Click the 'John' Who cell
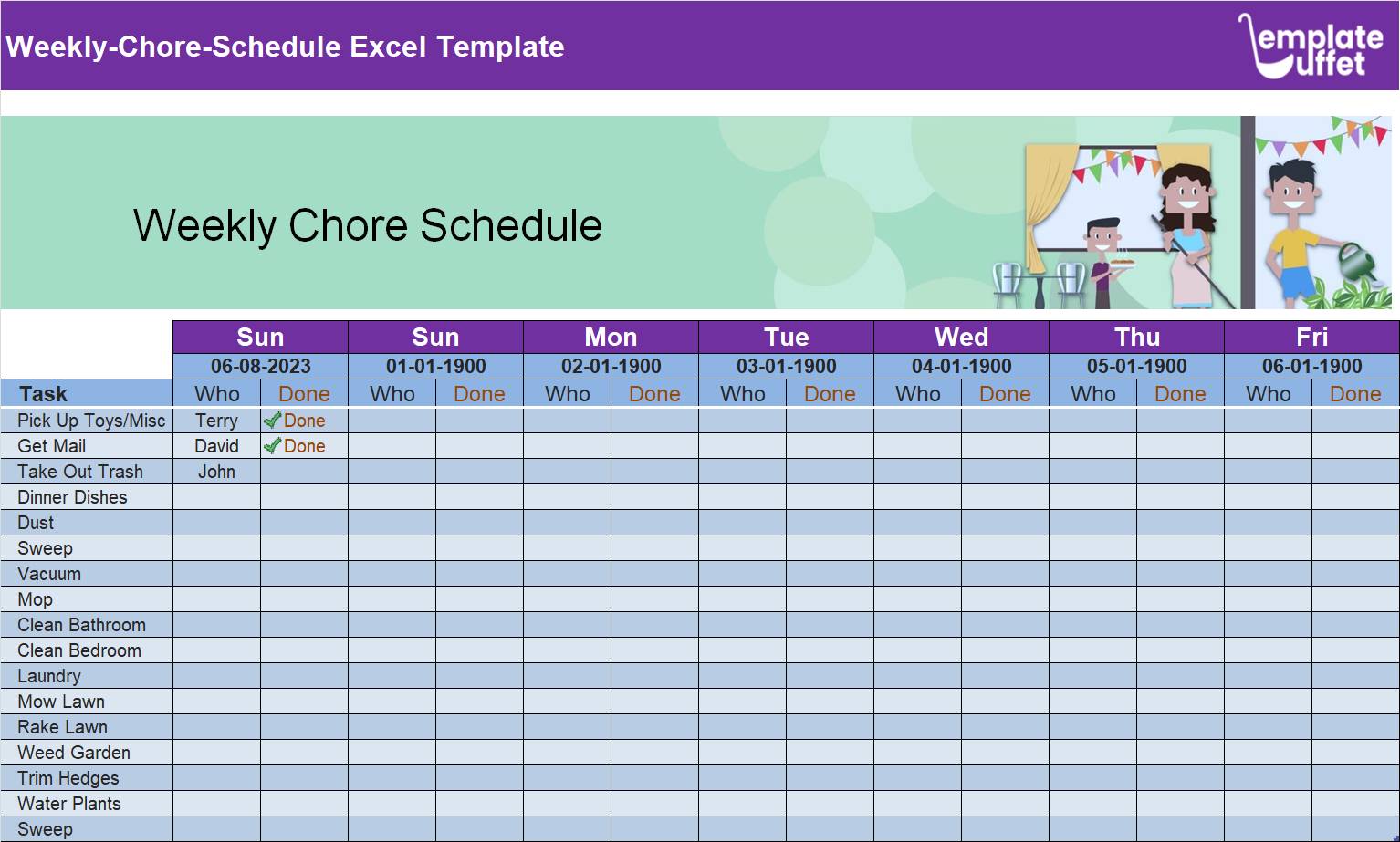The image size is (1400, 842). 216,472
